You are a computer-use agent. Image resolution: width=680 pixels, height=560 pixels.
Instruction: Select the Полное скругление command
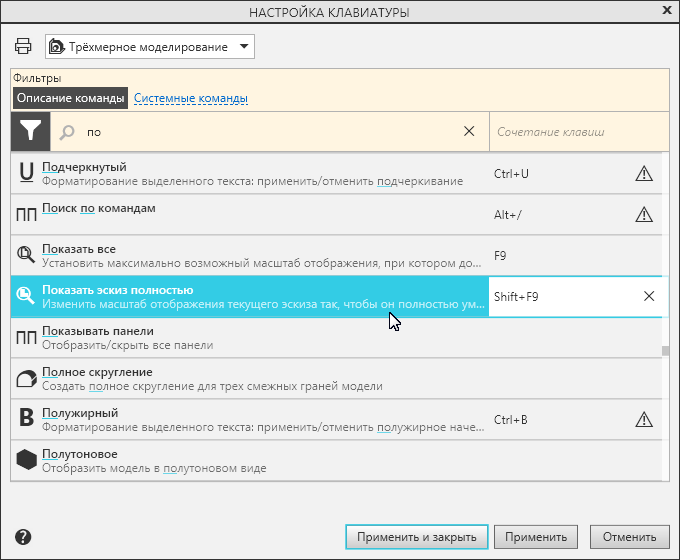coord(250,378)
